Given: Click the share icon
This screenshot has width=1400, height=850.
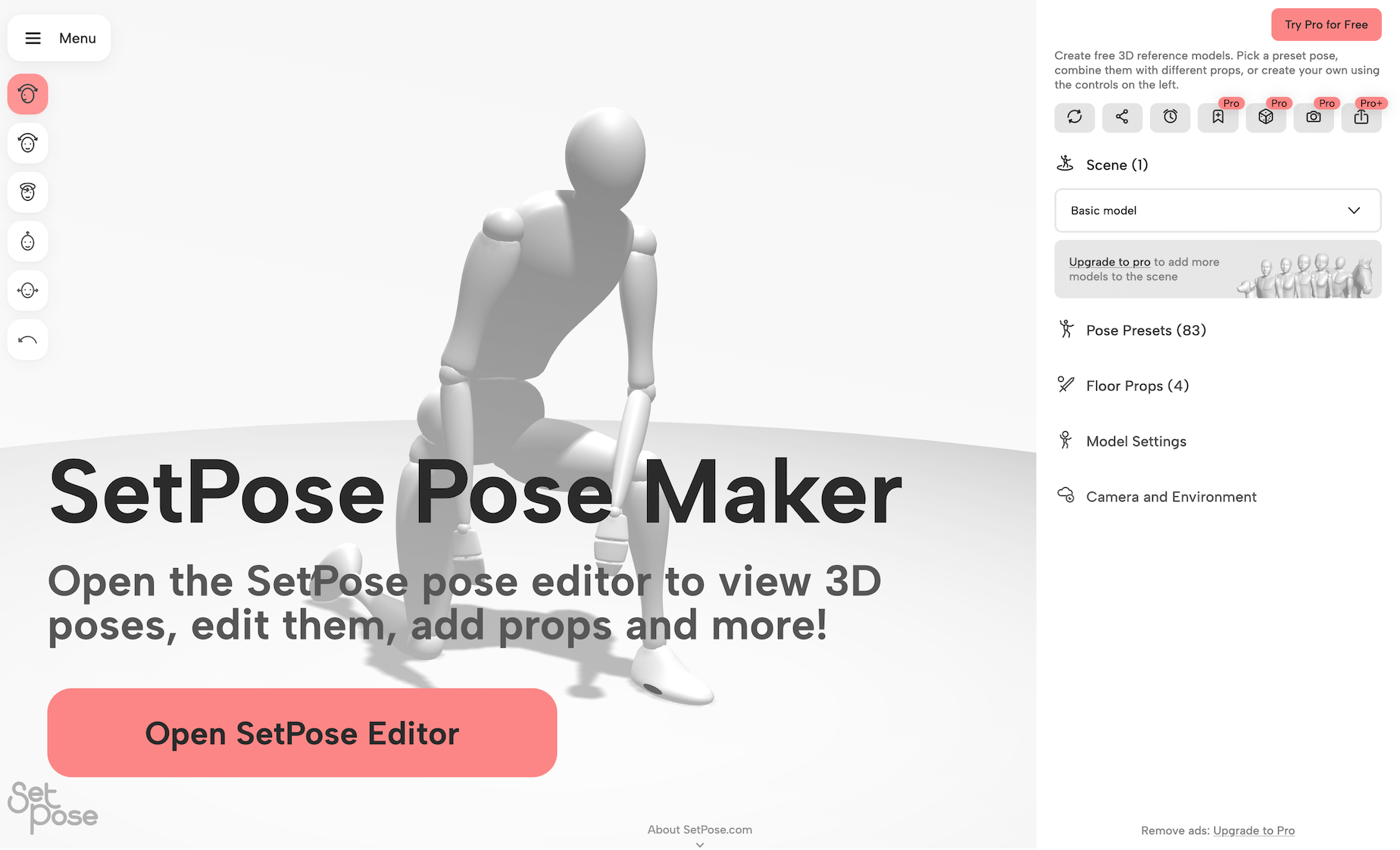Looking at the screenshot, I should click(x=1122, y=117).
